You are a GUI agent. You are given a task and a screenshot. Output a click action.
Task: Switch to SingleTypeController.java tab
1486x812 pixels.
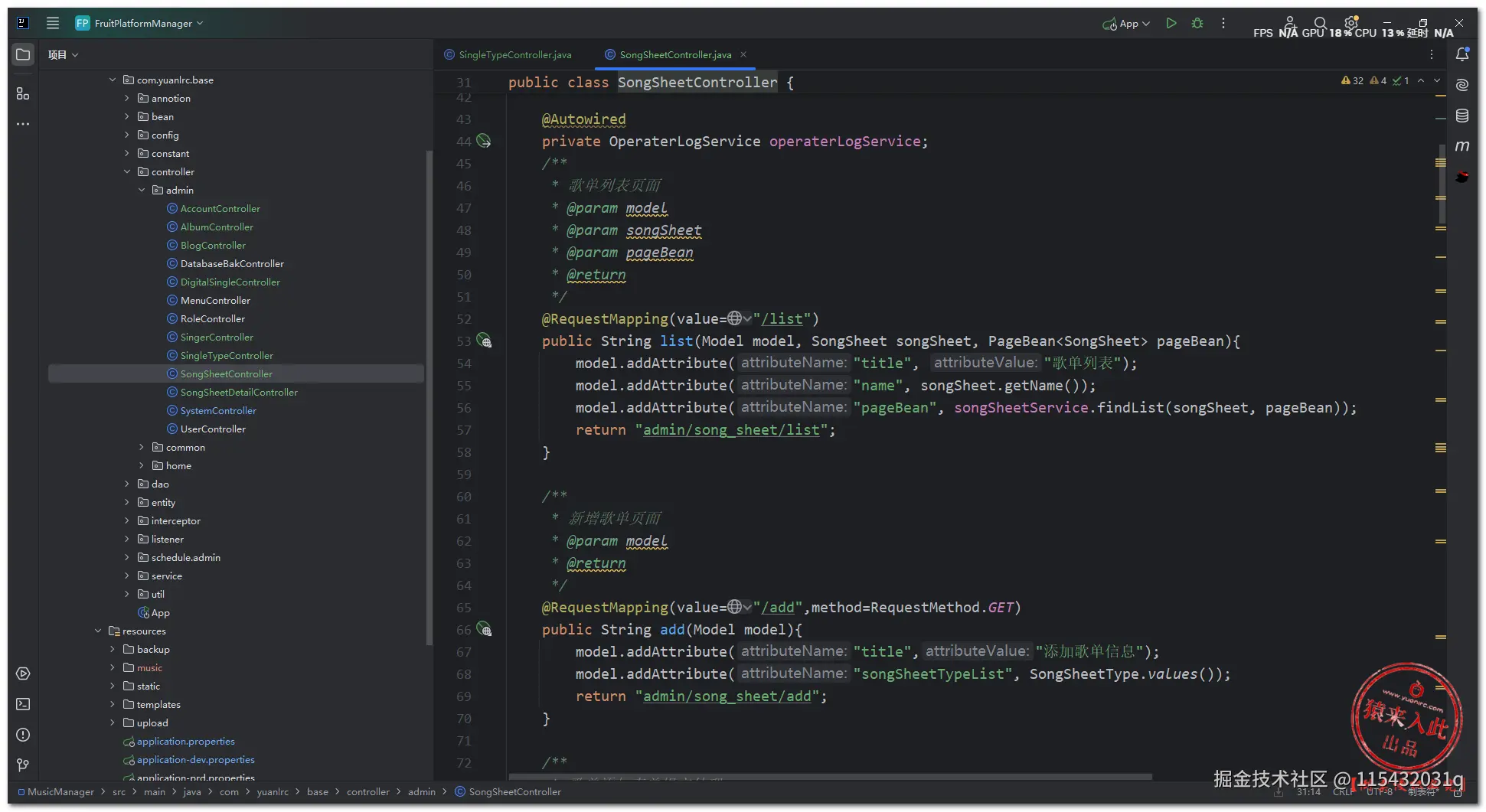tap(508, 54)
